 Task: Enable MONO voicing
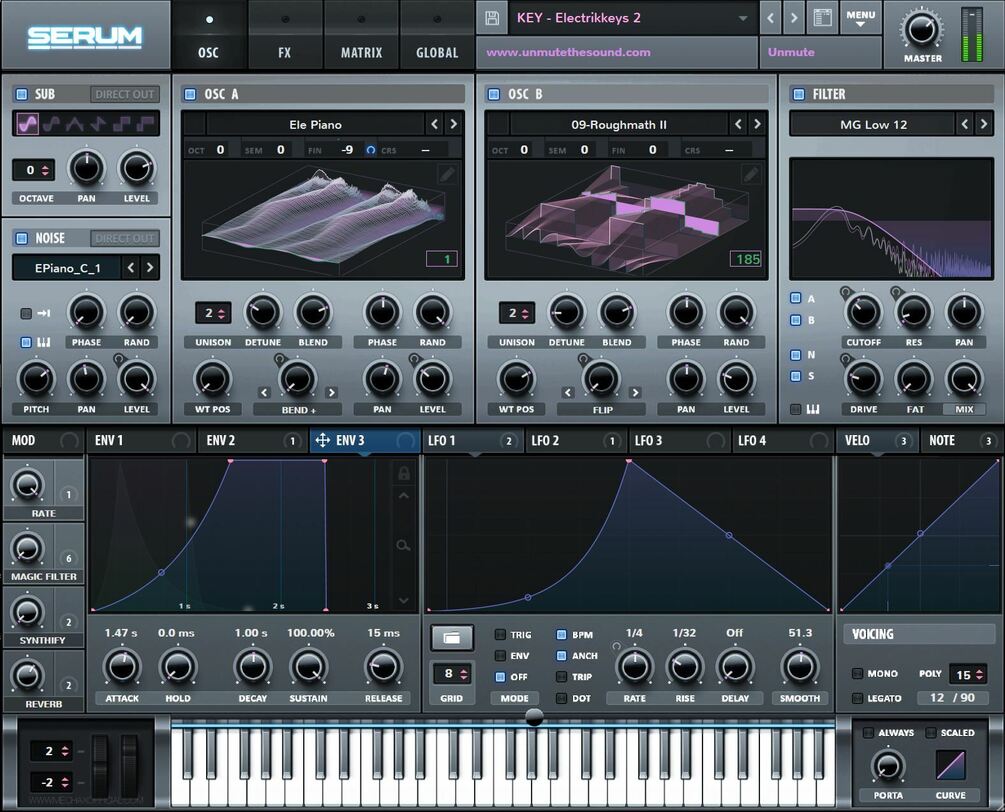click(857, 674)
